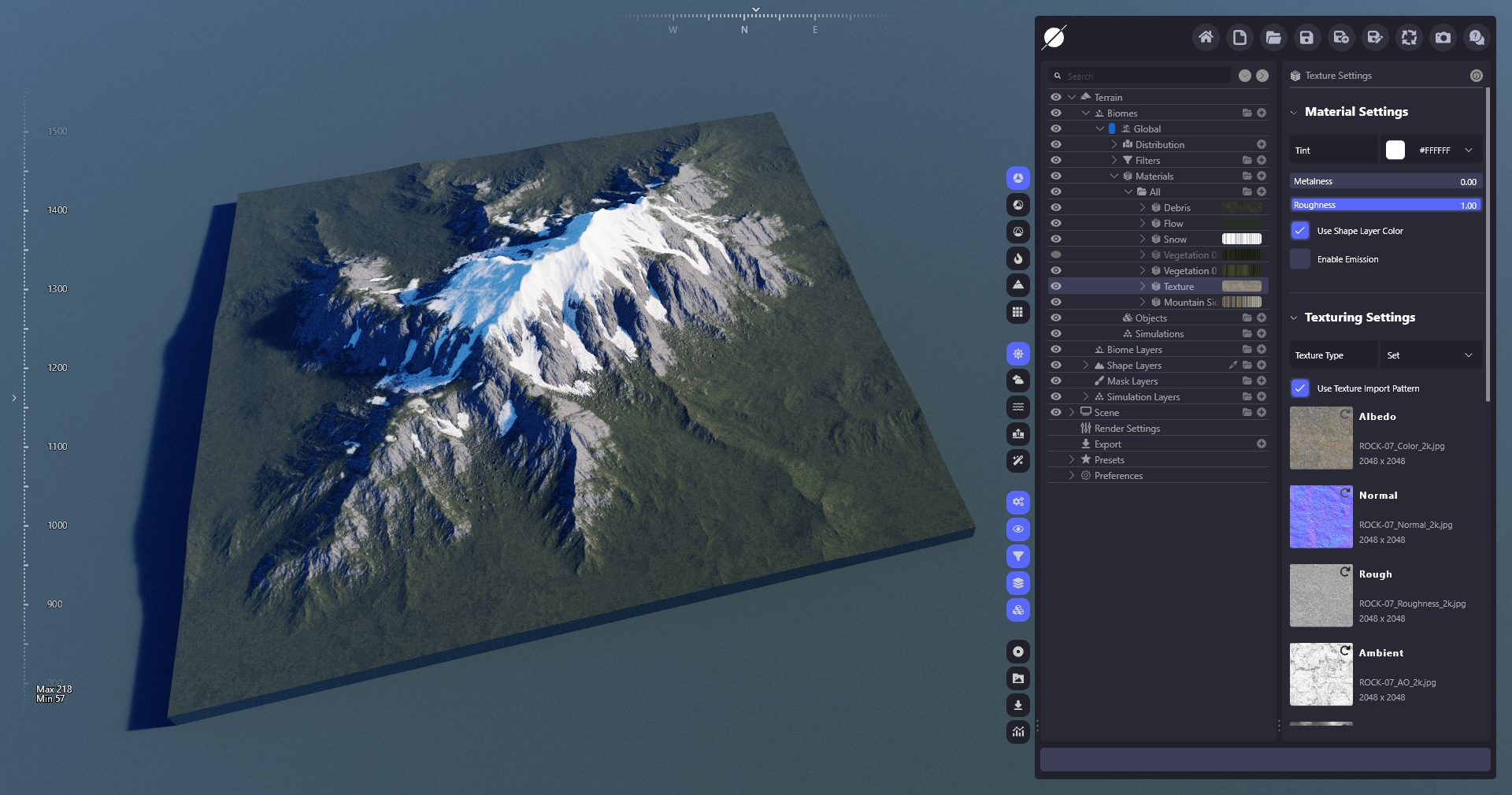Select Render Settings in the tree
Screen dimensions: 1512x795
pos(1127,428)
